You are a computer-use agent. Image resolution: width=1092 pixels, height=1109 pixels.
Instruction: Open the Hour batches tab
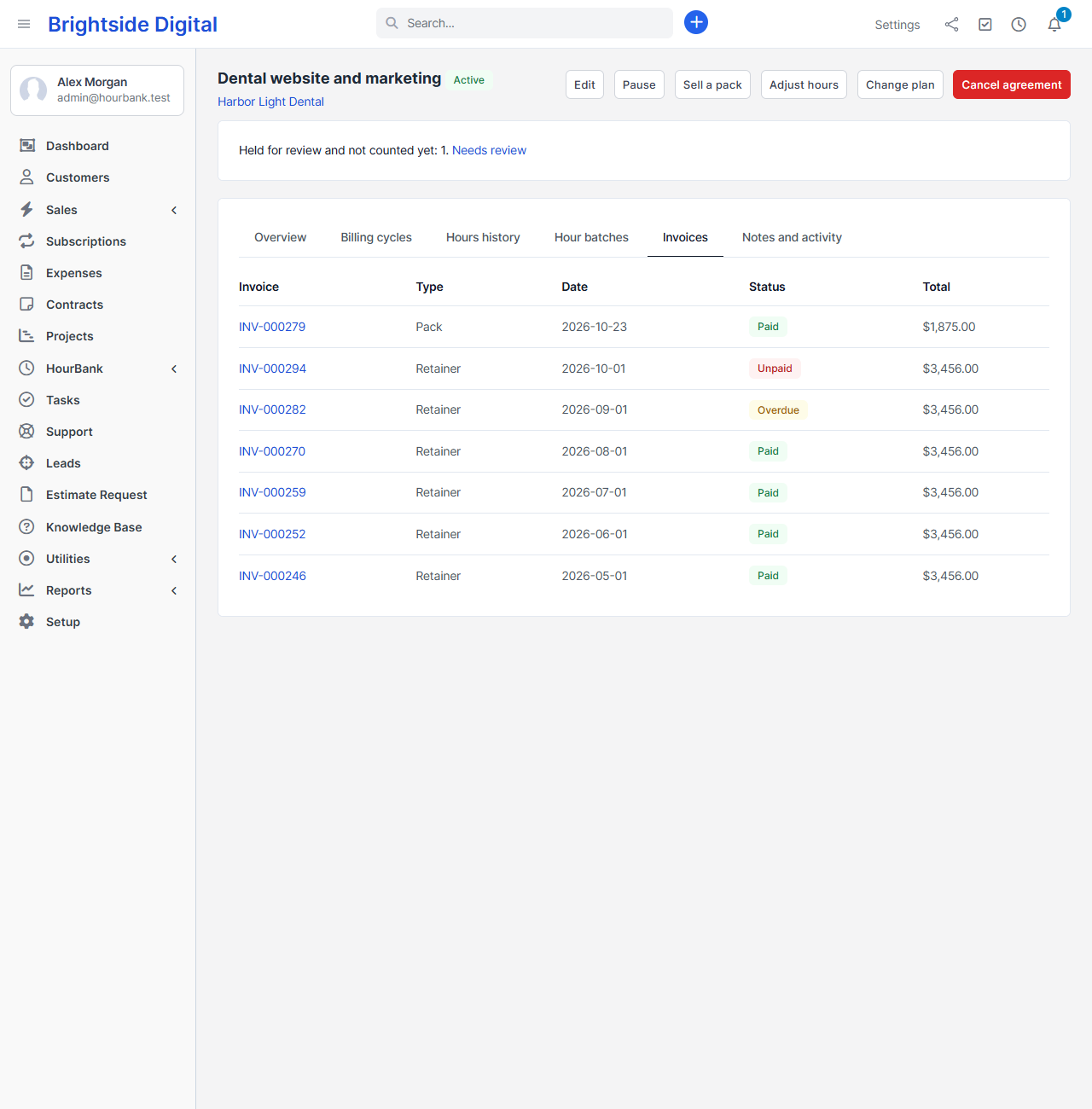[x=591, y=237]
